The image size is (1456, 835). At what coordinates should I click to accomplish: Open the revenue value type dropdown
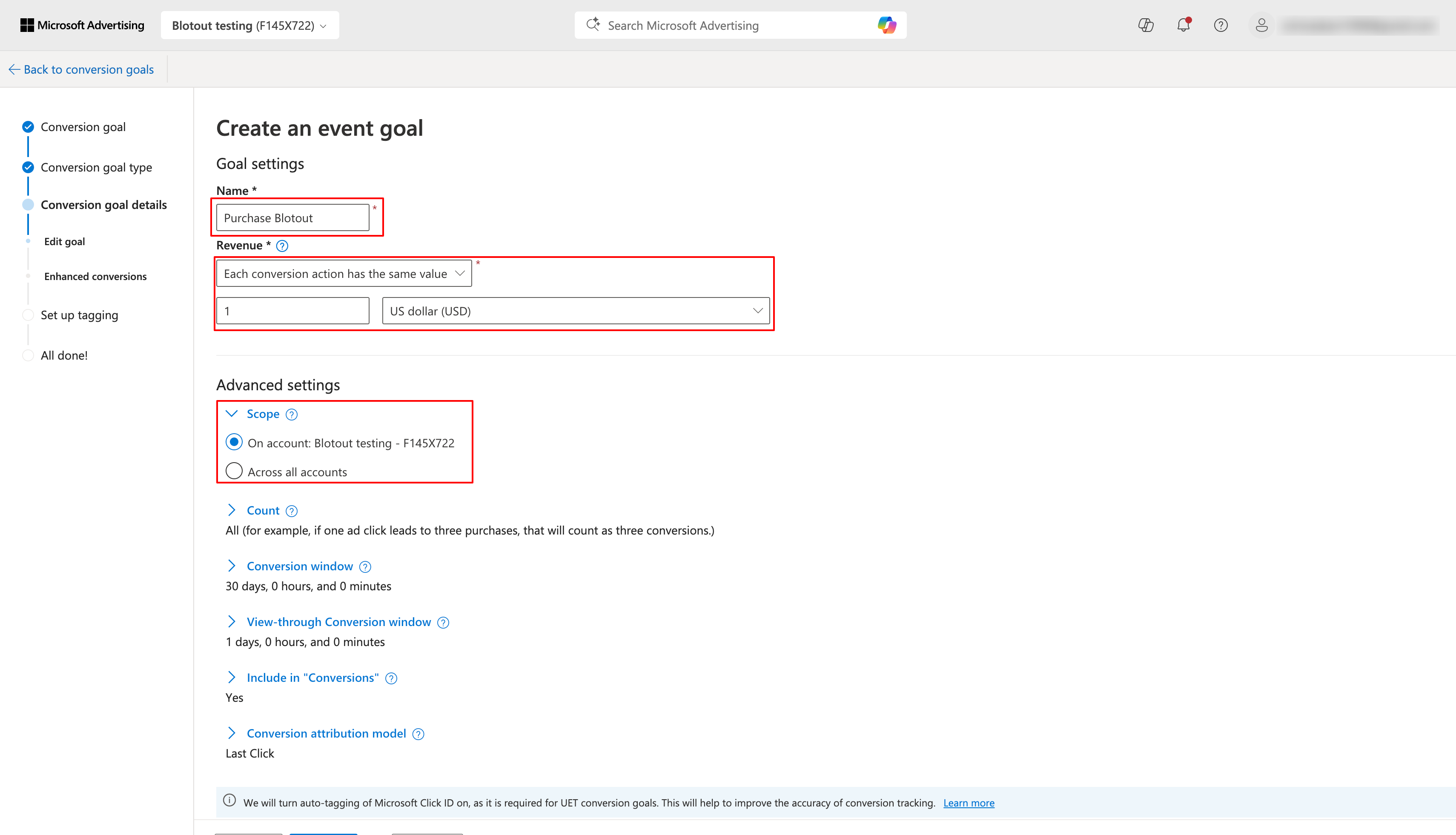click(x=344, y=274)
